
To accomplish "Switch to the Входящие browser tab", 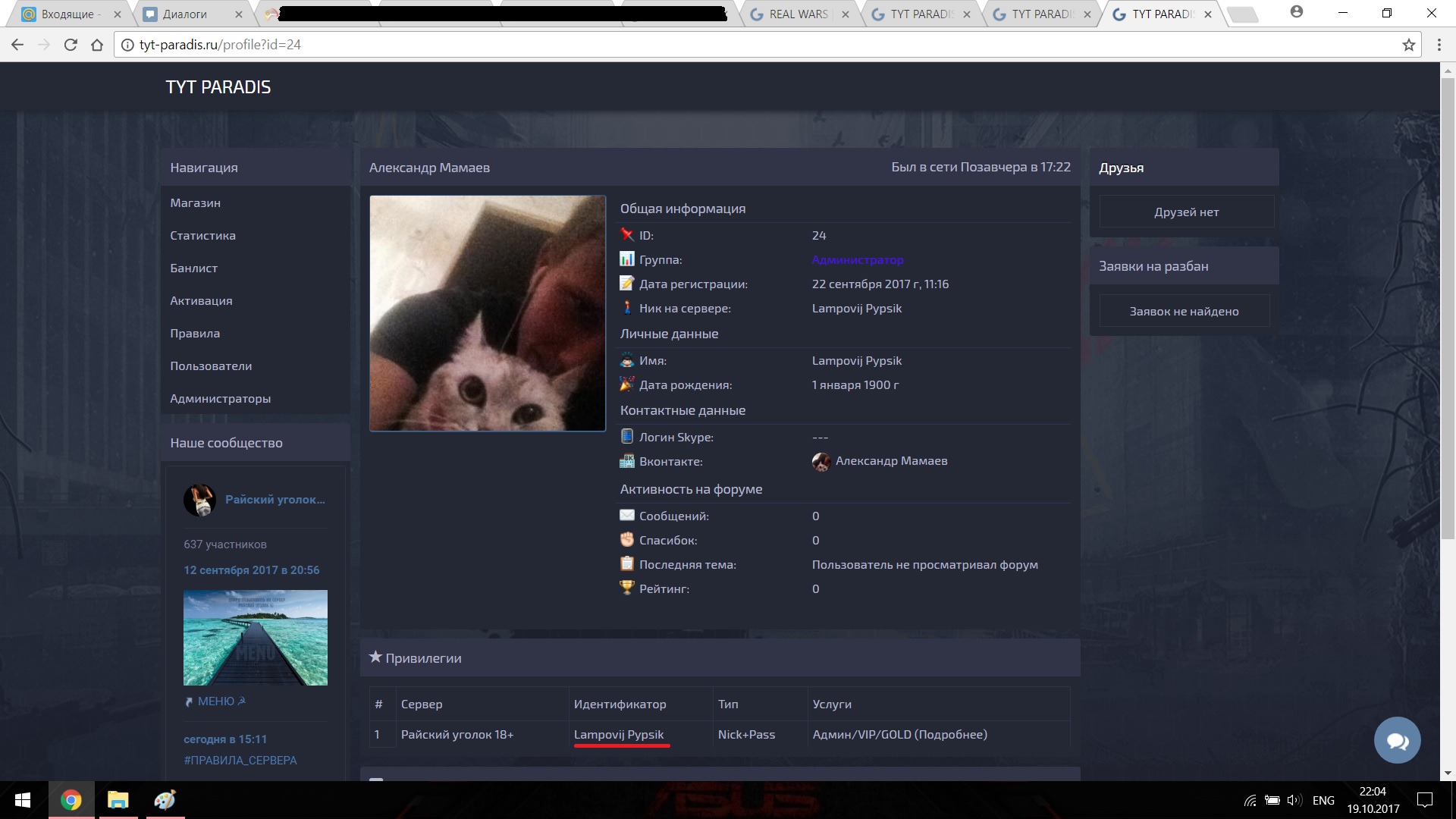I will click(70, 14).
